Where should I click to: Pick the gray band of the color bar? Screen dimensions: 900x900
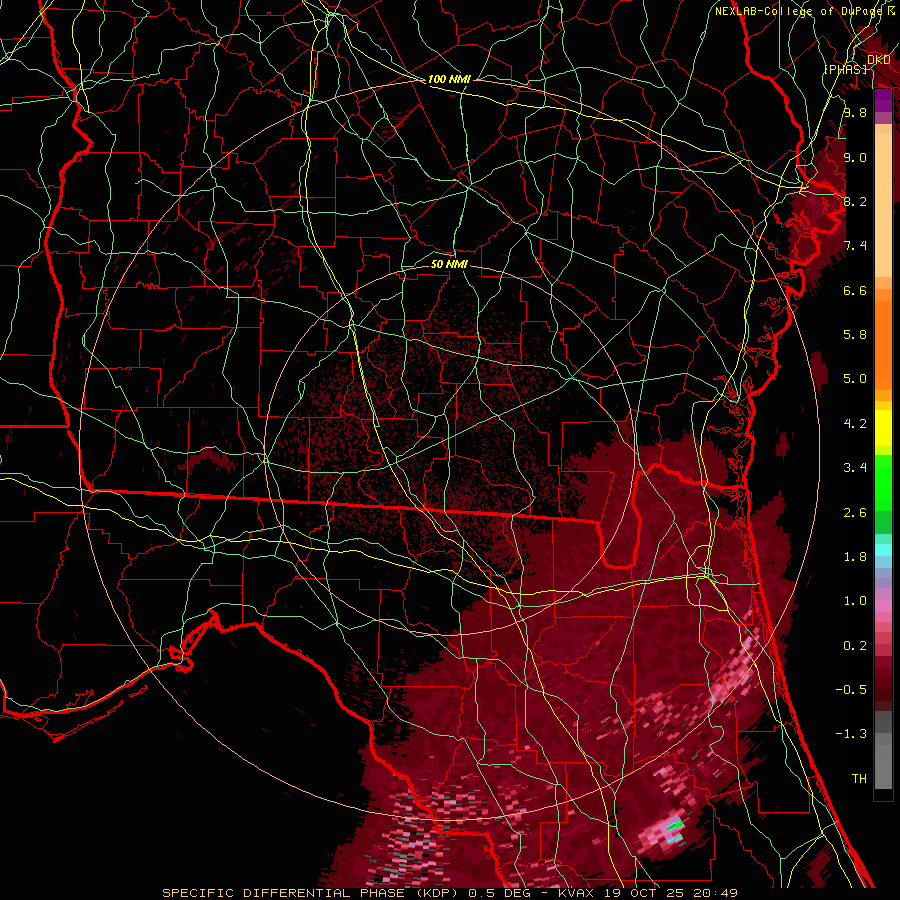pyautogui.click(x=883, y=750)
